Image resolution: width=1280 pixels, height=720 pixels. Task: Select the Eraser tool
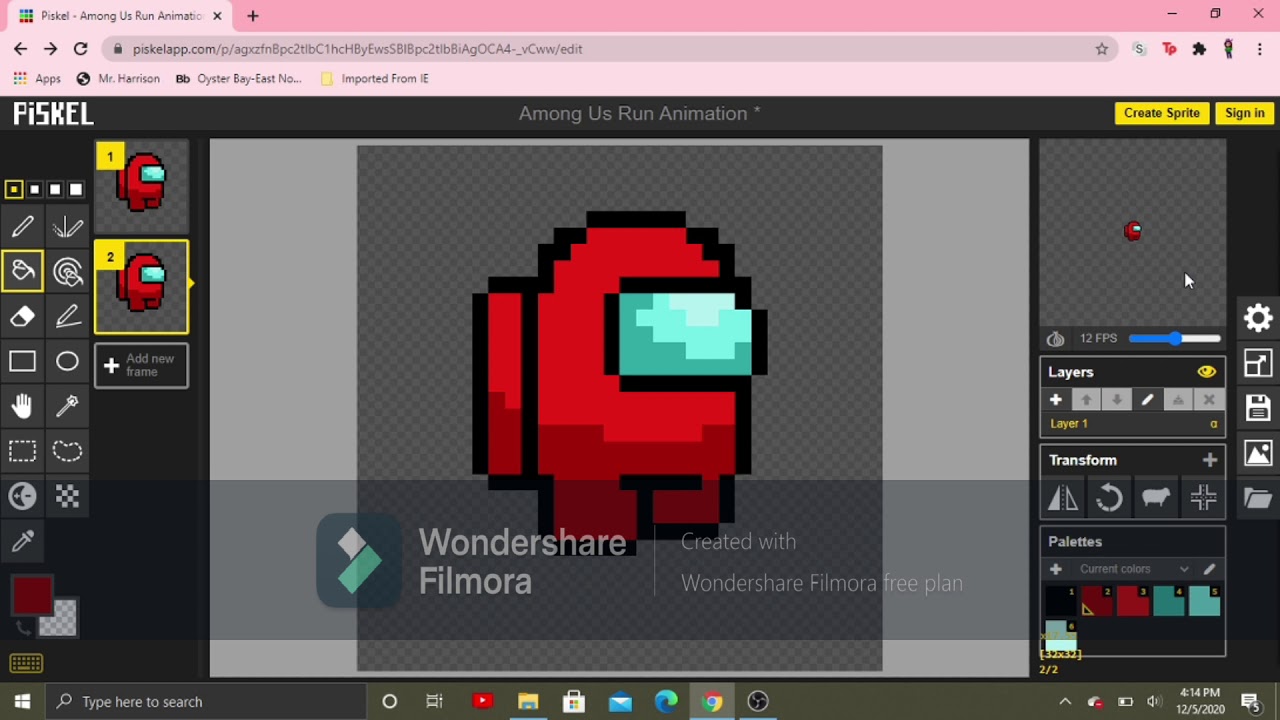tap(22, 317)
